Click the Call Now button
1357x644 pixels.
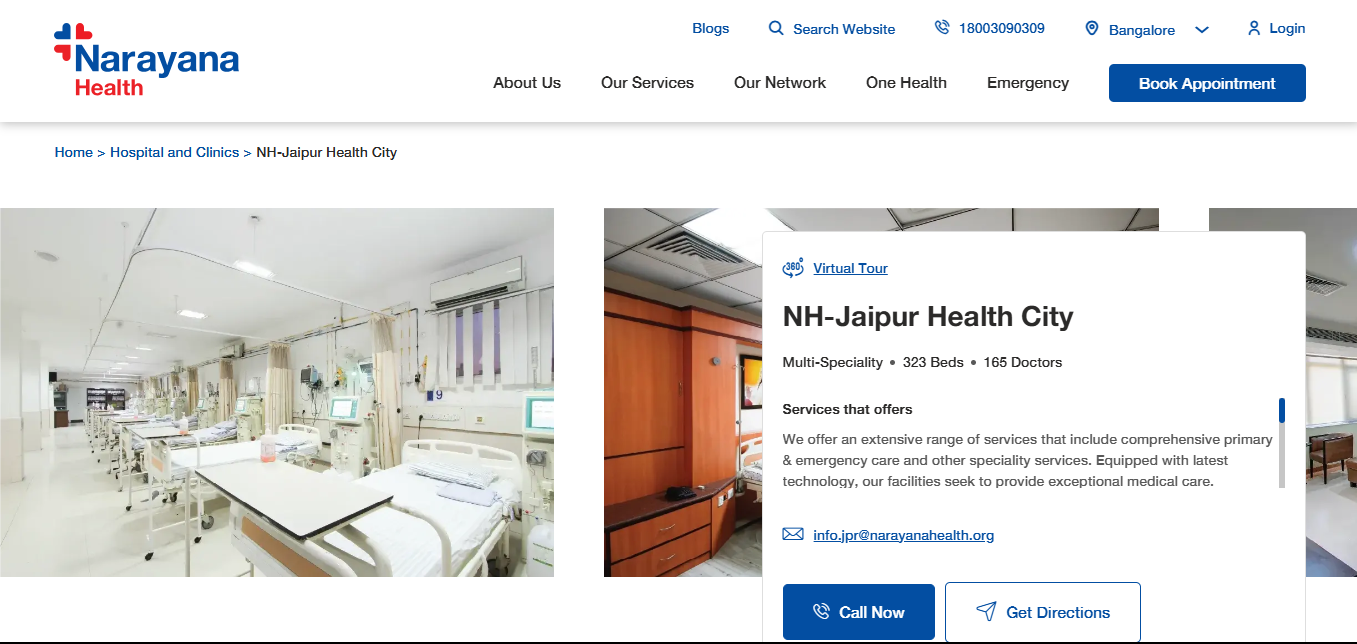pyautogui.click(x=859, y=612)
